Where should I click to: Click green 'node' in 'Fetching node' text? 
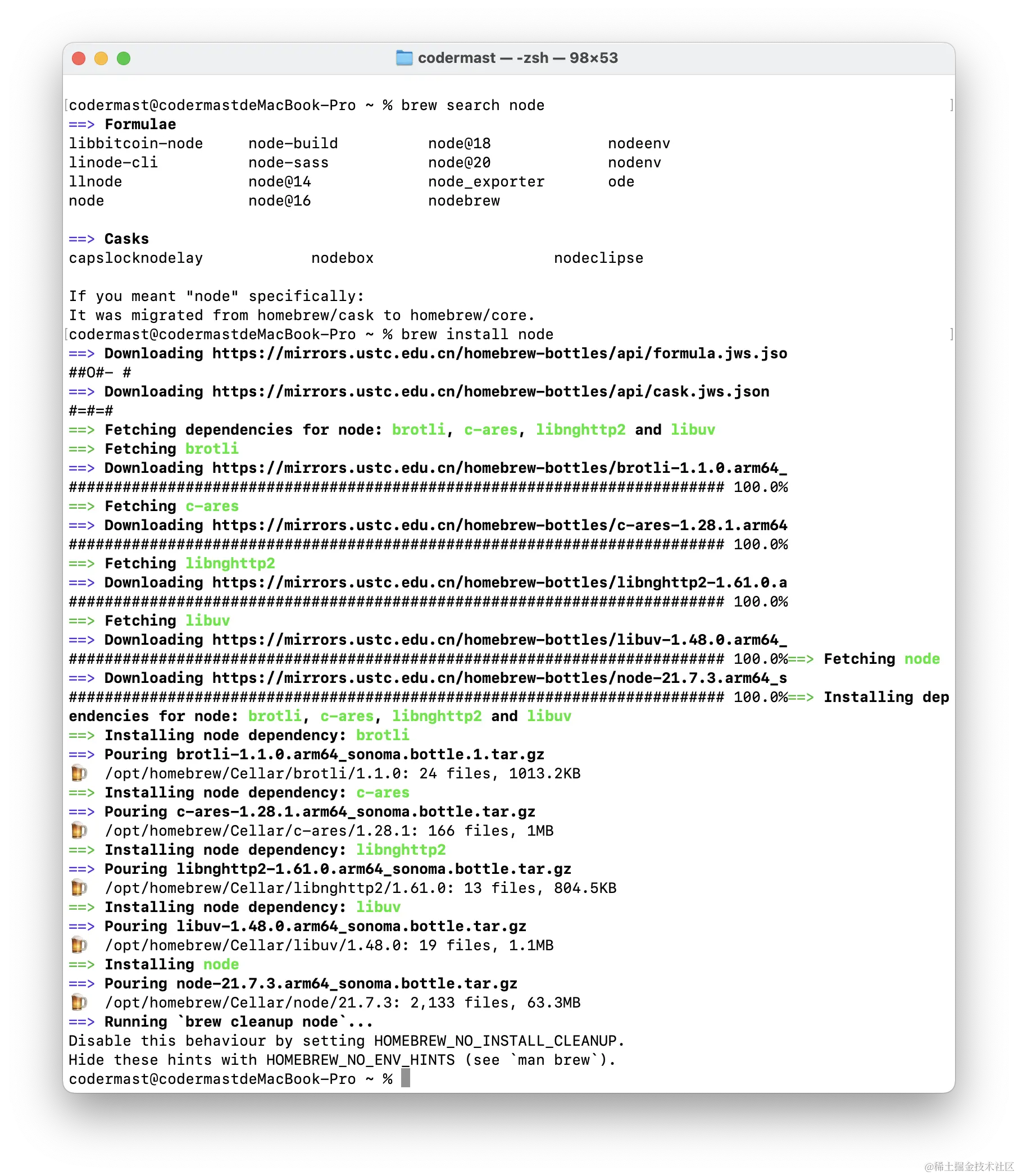click(x=922, y=659)
